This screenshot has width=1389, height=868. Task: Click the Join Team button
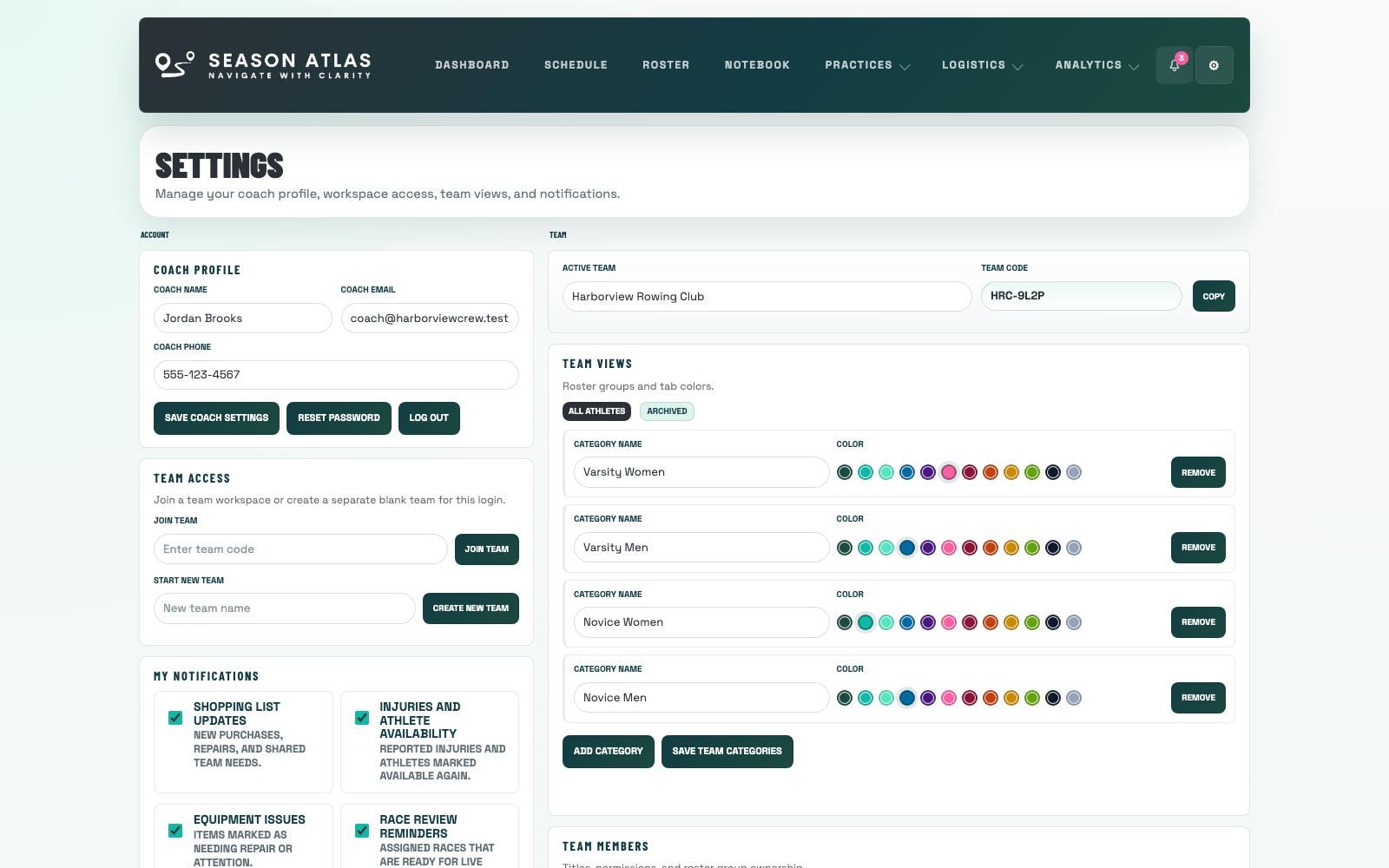click(487, 549)
